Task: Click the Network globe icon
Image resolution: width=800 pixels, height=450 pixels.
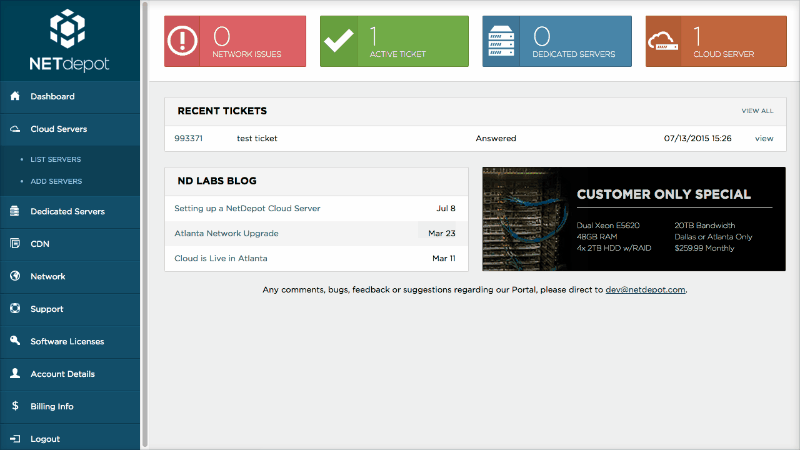Action: (x=15, y=277)
